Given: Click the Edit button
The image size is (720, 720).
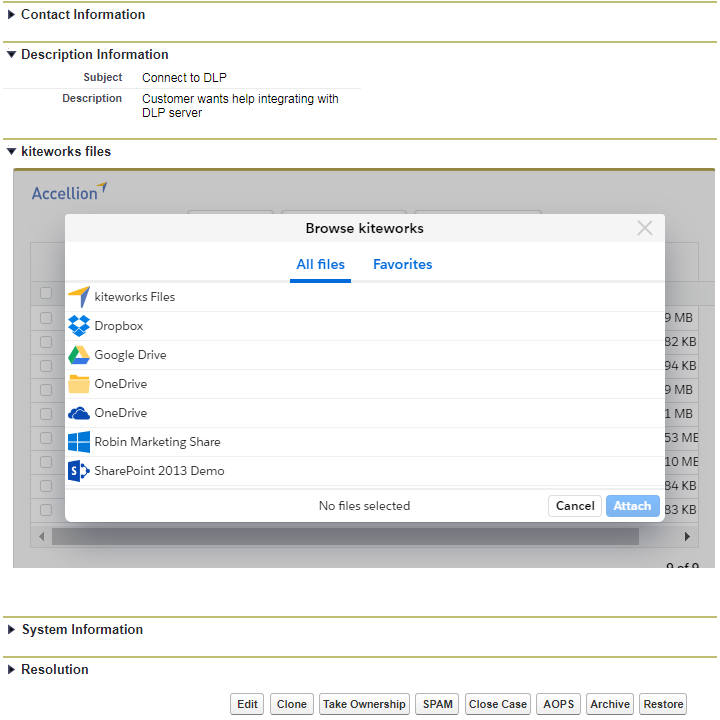Looking at the screenshot, I should click(247, 704).
